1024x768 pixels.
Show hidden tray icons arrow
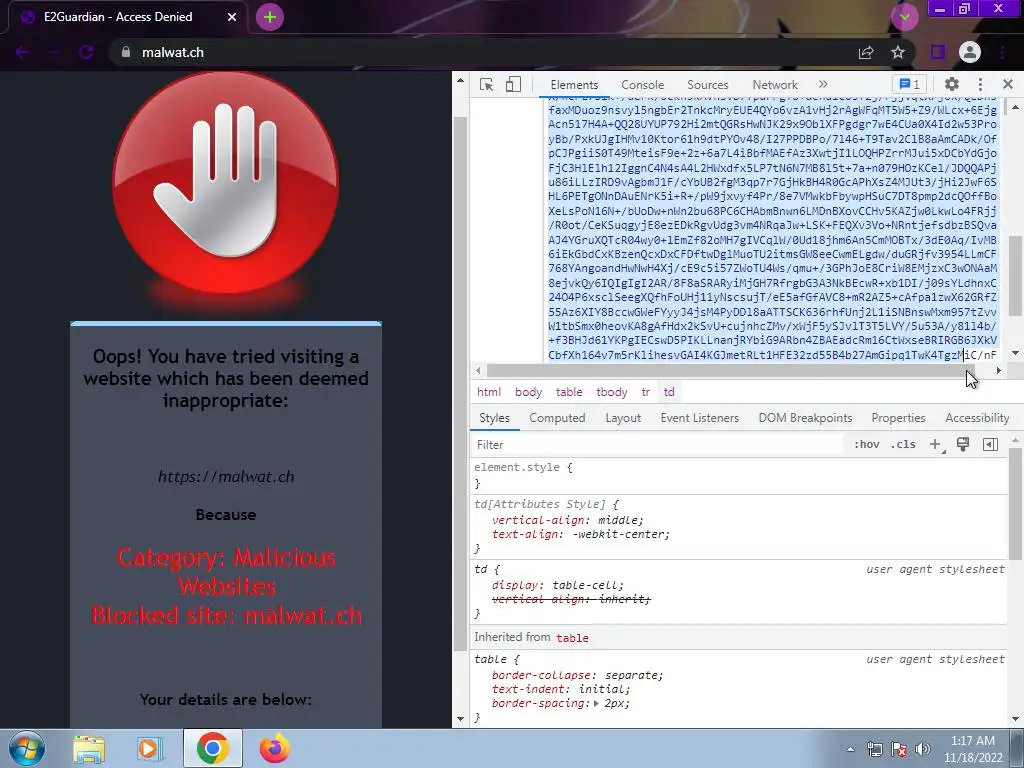pyautogui.click(x=850, y=749)
